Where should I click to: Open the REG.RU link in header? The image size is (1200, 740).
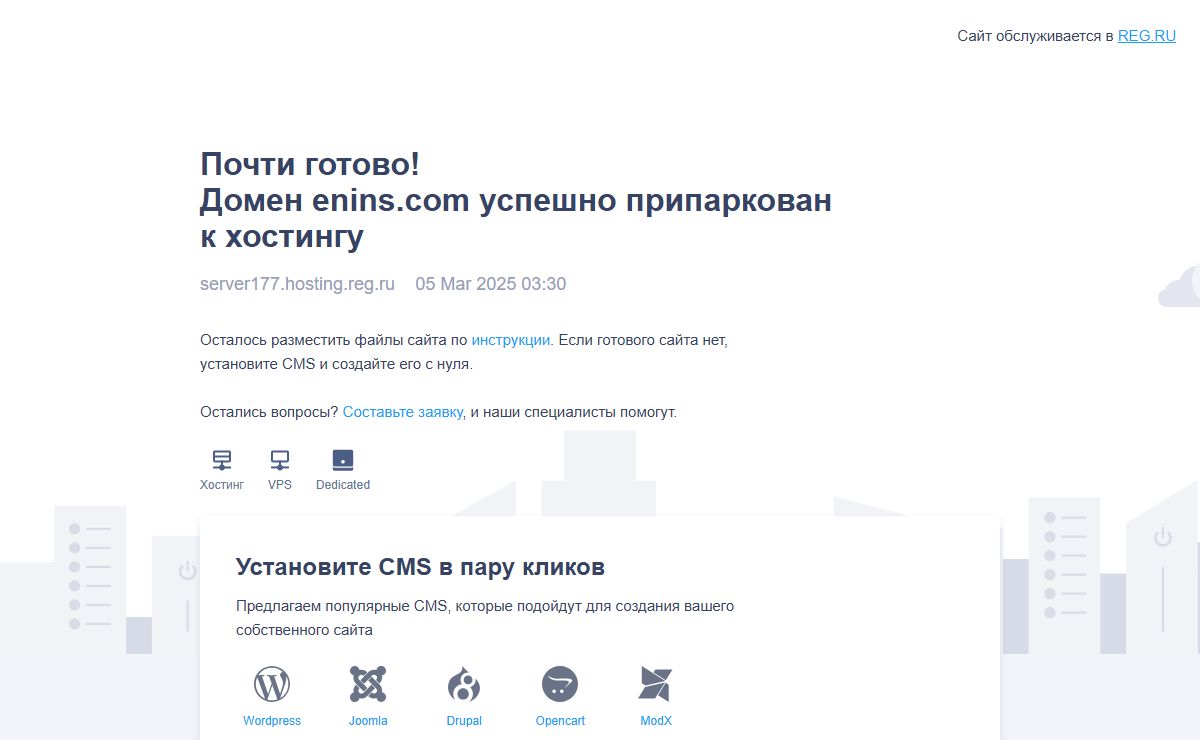tap(1146, 36)
